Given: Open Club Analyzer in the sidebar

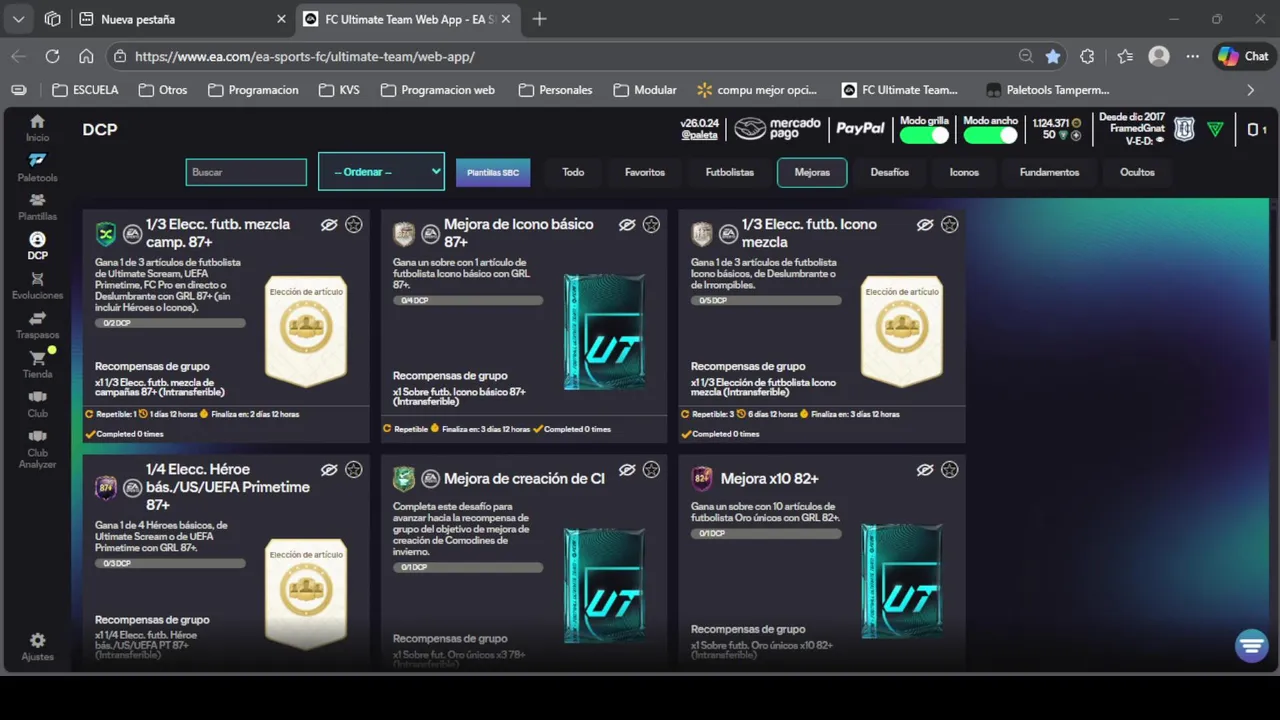Looking at the screenshot, I should [x=37, y=449].
